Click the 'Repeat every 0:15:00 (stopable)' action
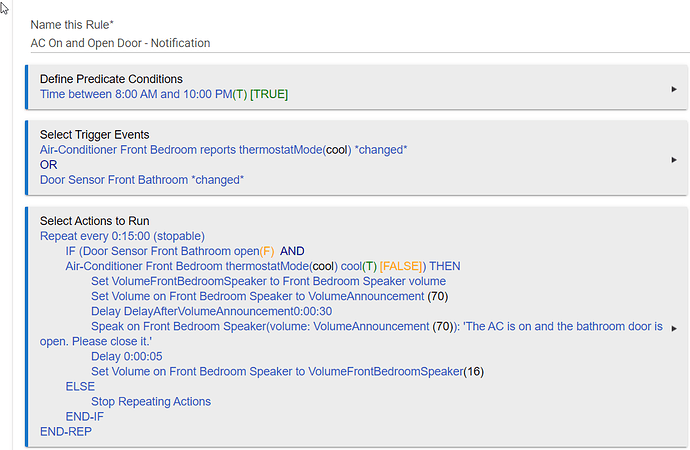Image resolution: width=690 pixels, height=450 pixels. coord(122,236)
